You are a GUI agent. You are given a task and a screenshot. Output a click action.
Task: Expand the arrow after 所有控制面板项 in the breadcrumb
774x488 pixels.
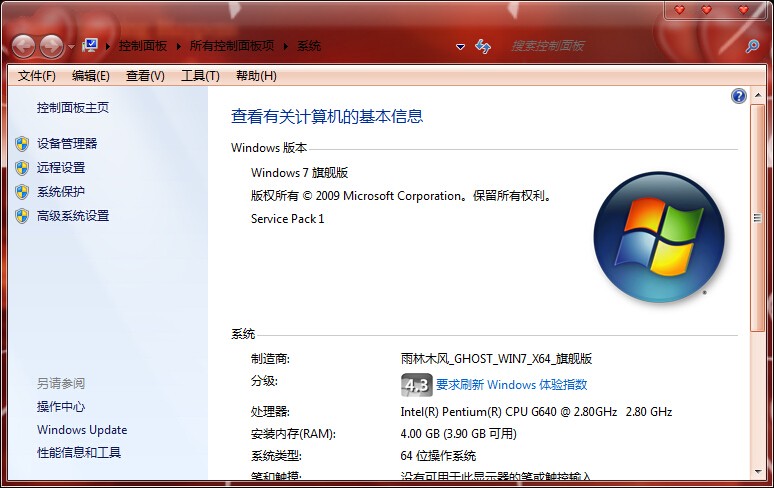coord(285,46)
